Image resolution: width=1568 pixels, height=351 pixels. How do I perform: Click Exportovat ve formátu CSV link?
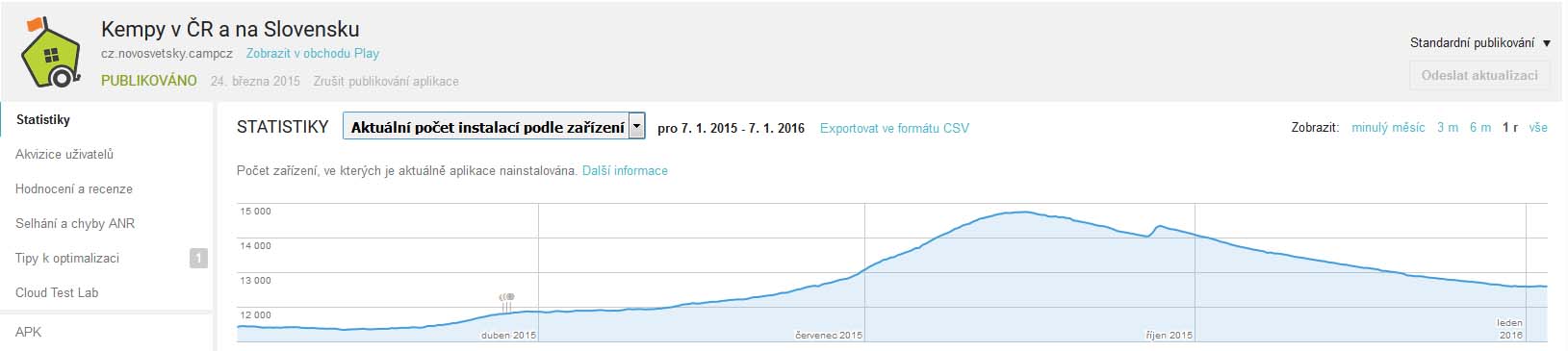coord(894,128)
